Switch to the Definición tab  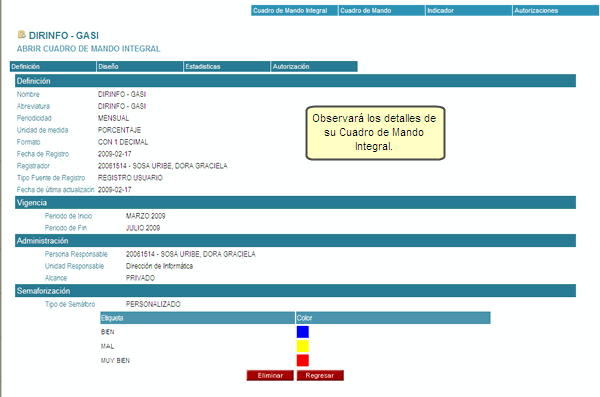click(53, 67)
